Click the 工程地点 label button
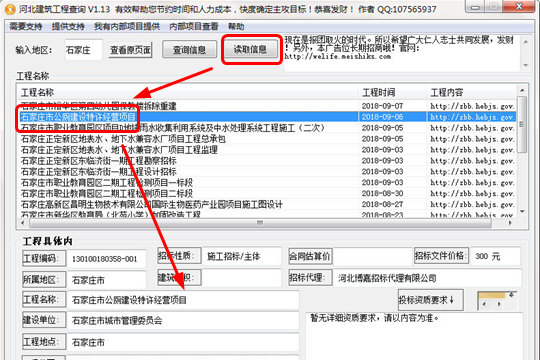 click(44, 342)
